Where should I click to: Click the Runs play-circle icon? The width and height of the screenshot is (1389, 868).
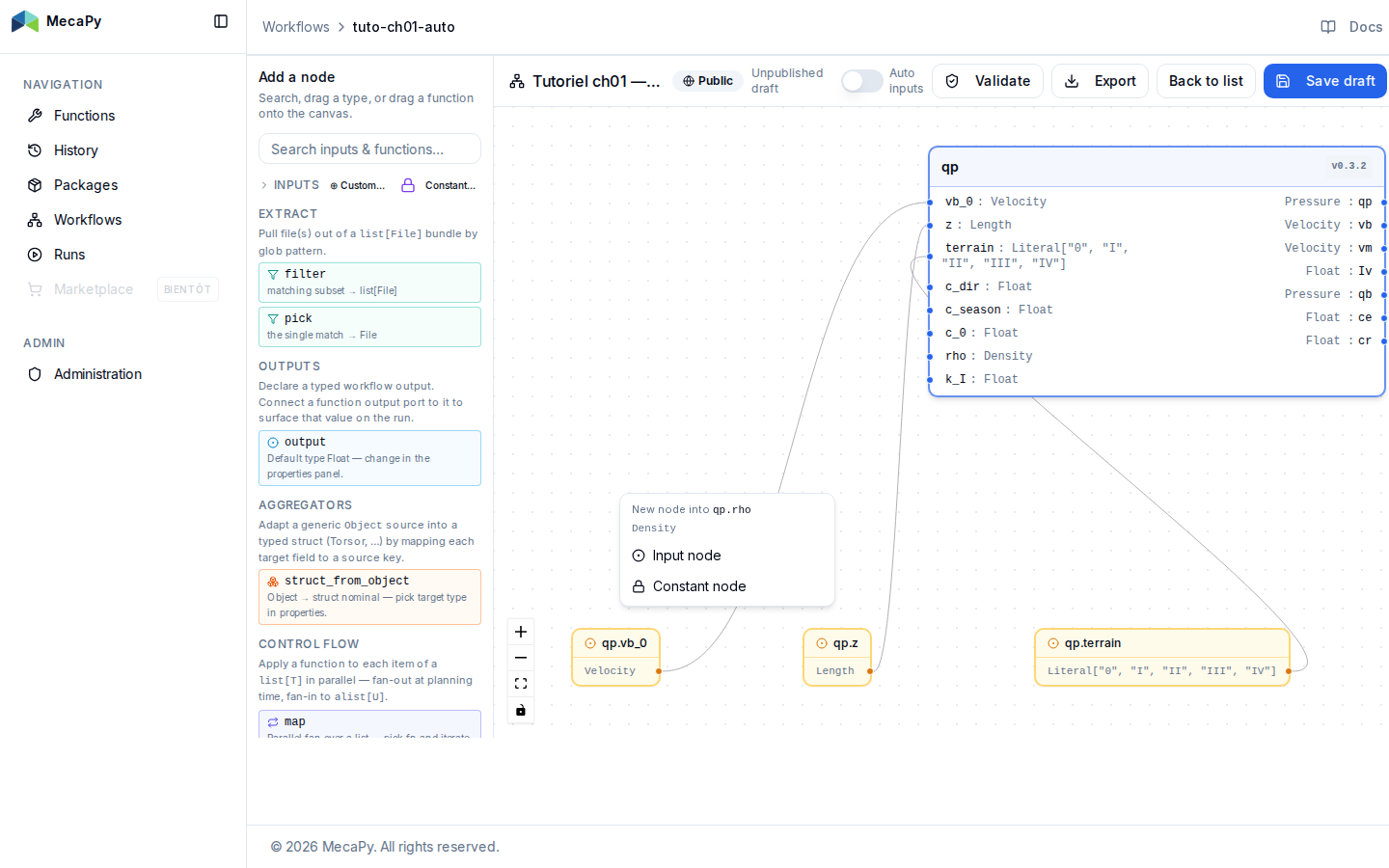point(35,255)
